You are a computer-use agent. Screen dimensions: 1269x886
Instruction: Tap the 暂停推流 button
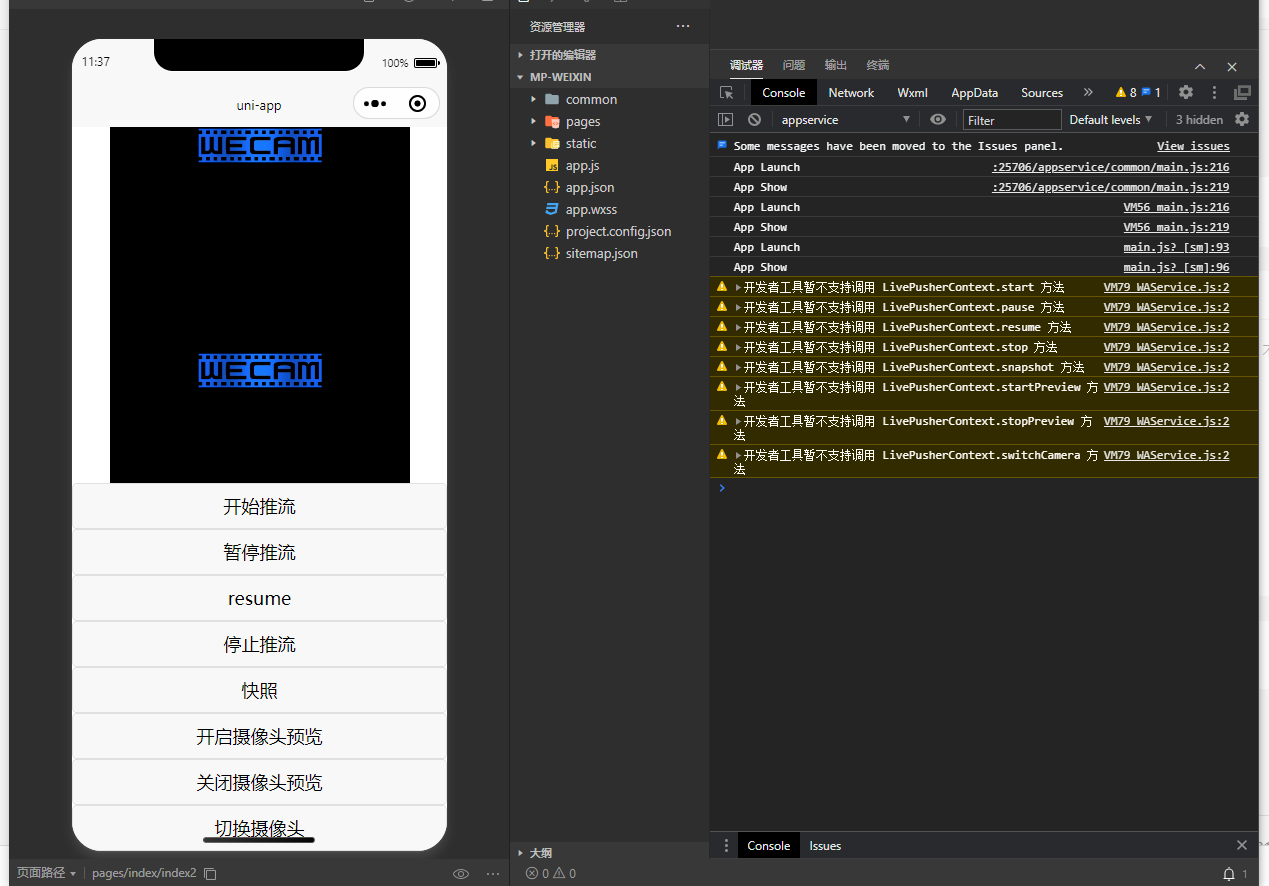(x=259, y=552)
